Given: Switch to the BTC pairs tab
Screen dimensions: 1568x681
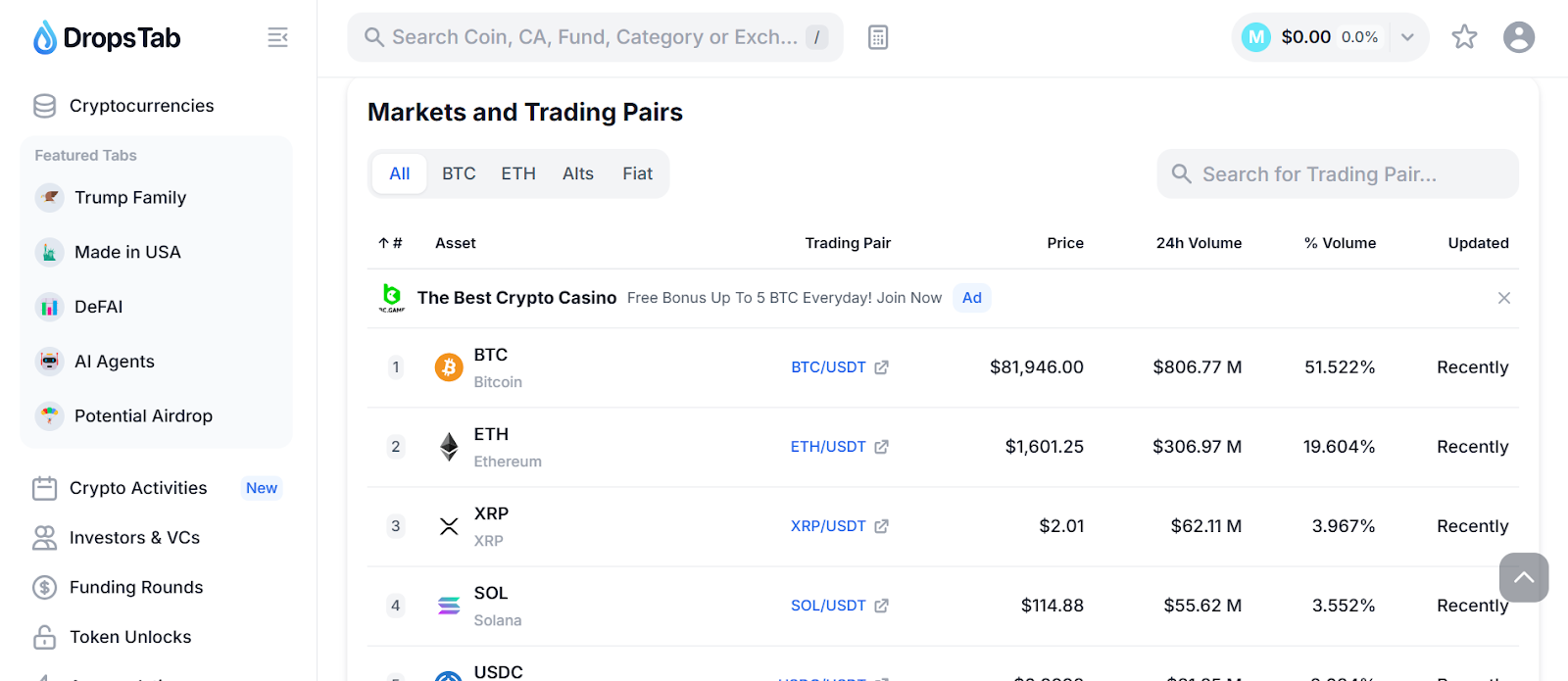Looking at the screenshot, I should (x=459, y=173).
